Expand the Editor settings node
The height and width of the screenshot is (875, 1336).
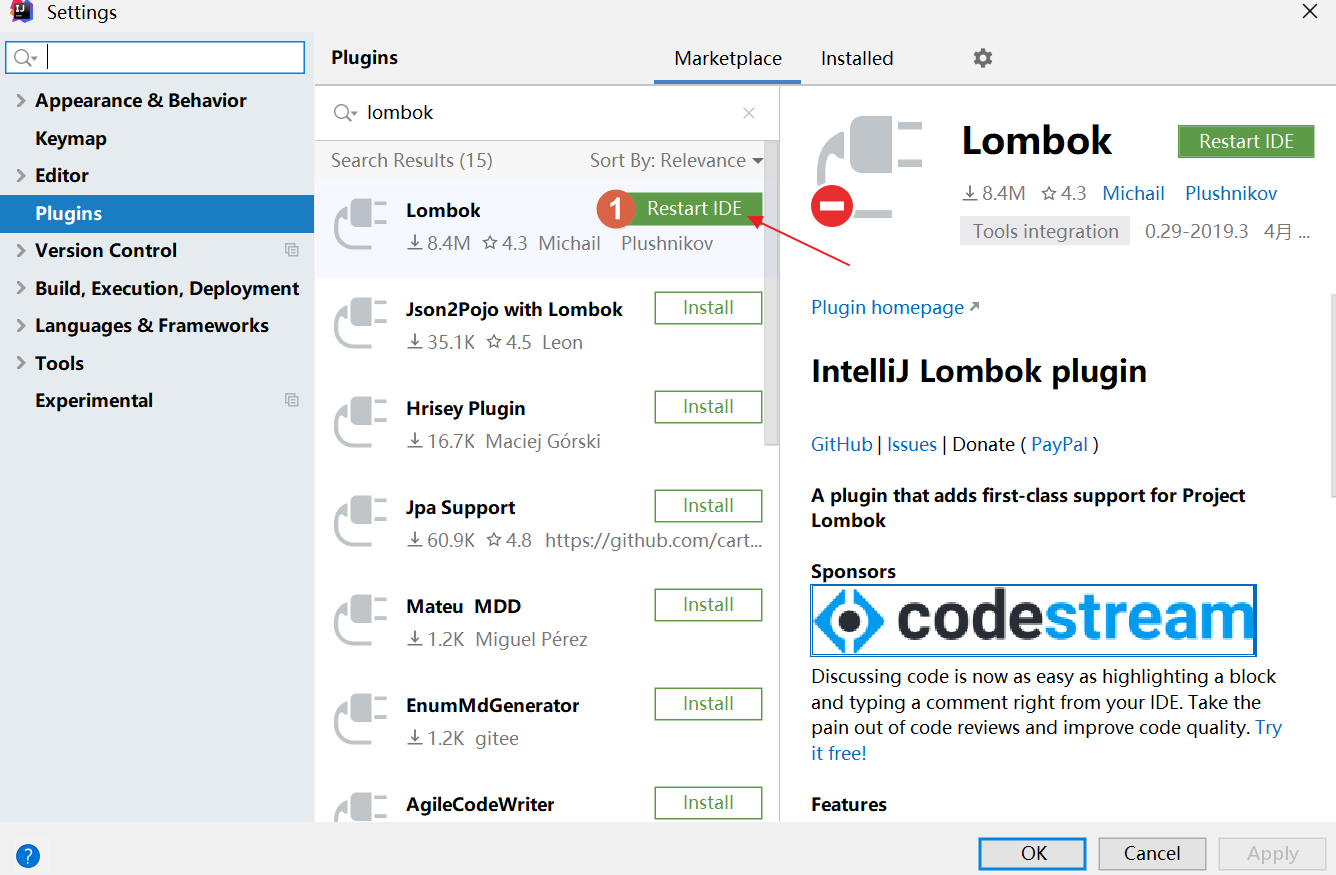(x=21, y=176)
